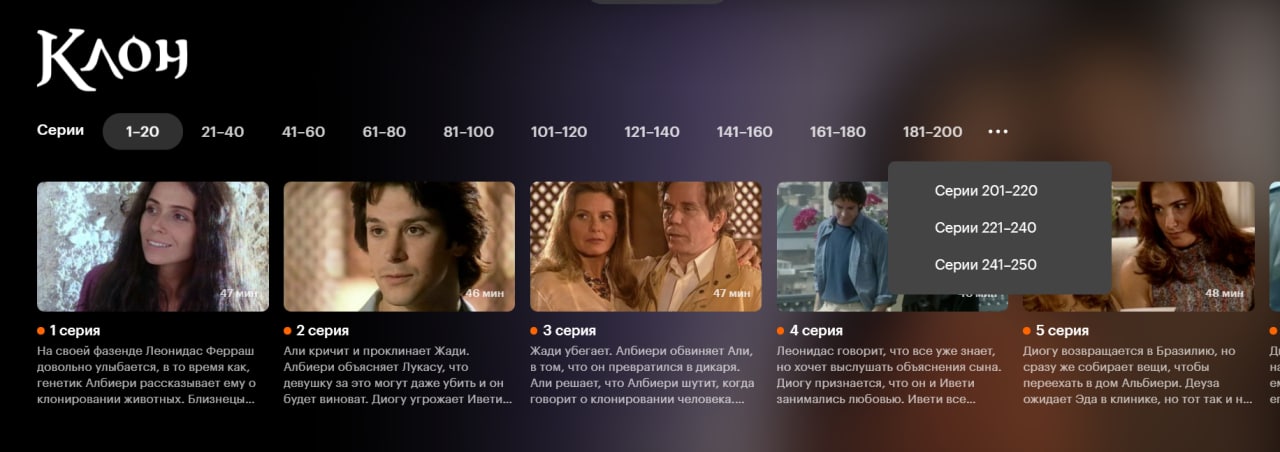
Task: Open the three-dots more episodes menu
Action: pyautogui.click(x=997, y=132)
